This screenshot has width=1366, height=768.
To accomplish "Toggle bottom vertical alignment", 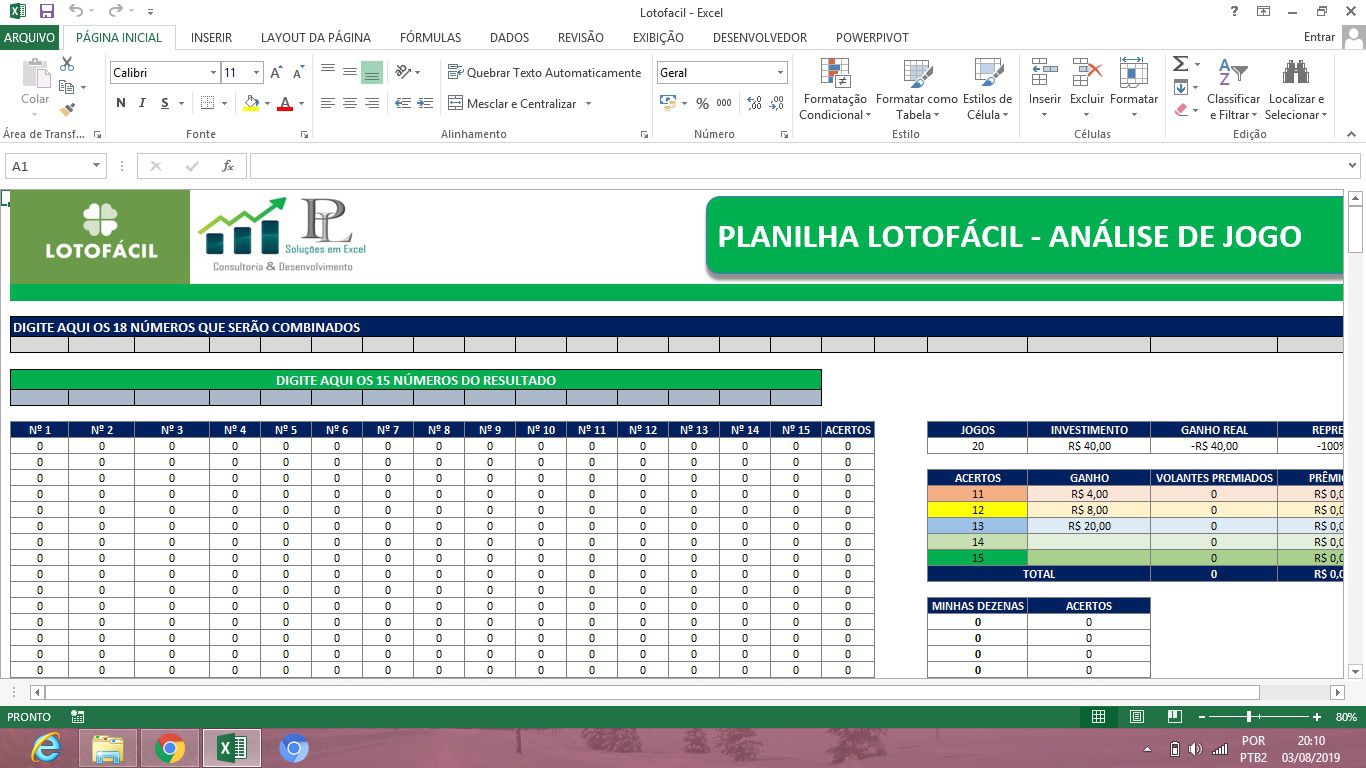I will coord(372,72).
